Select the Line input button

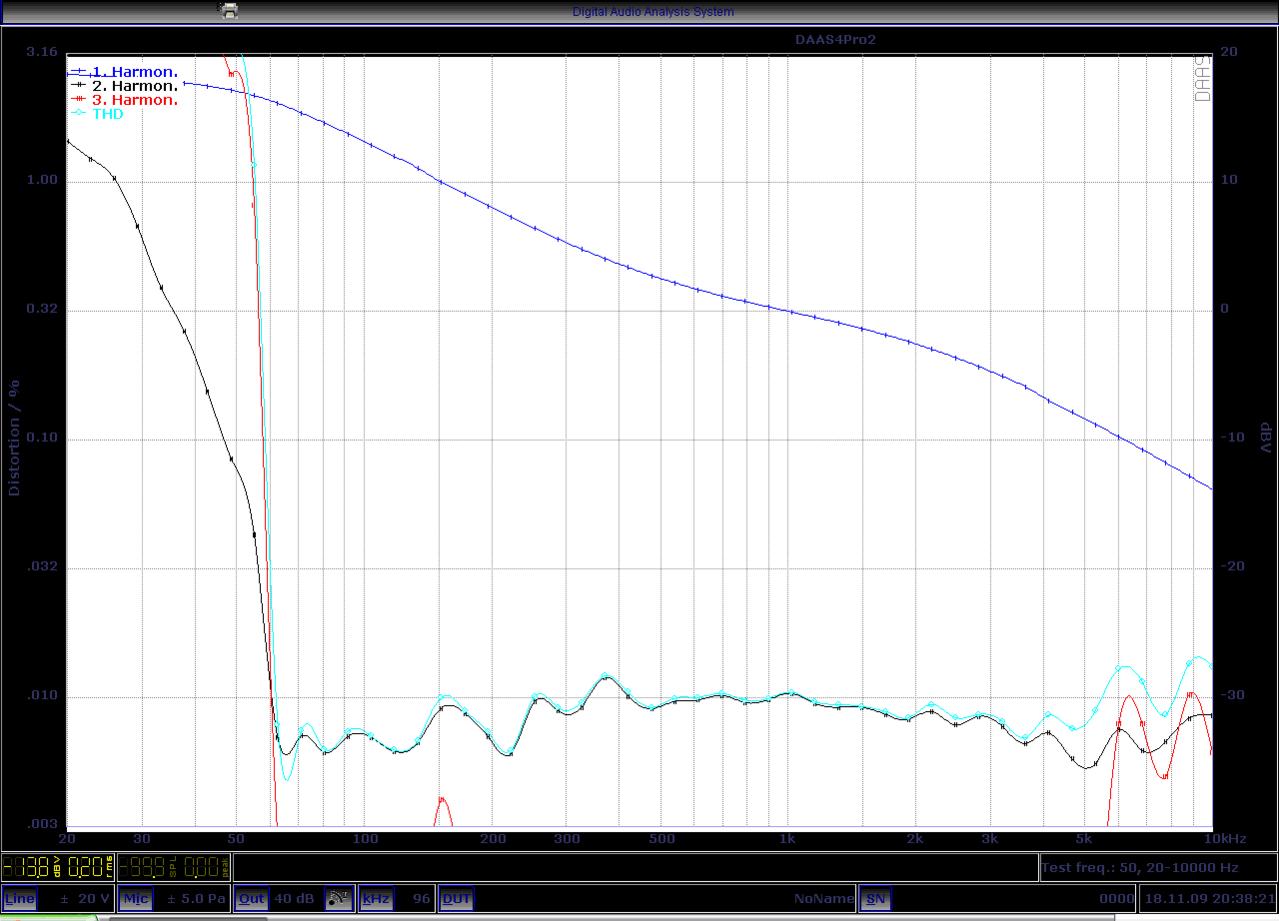20,898
